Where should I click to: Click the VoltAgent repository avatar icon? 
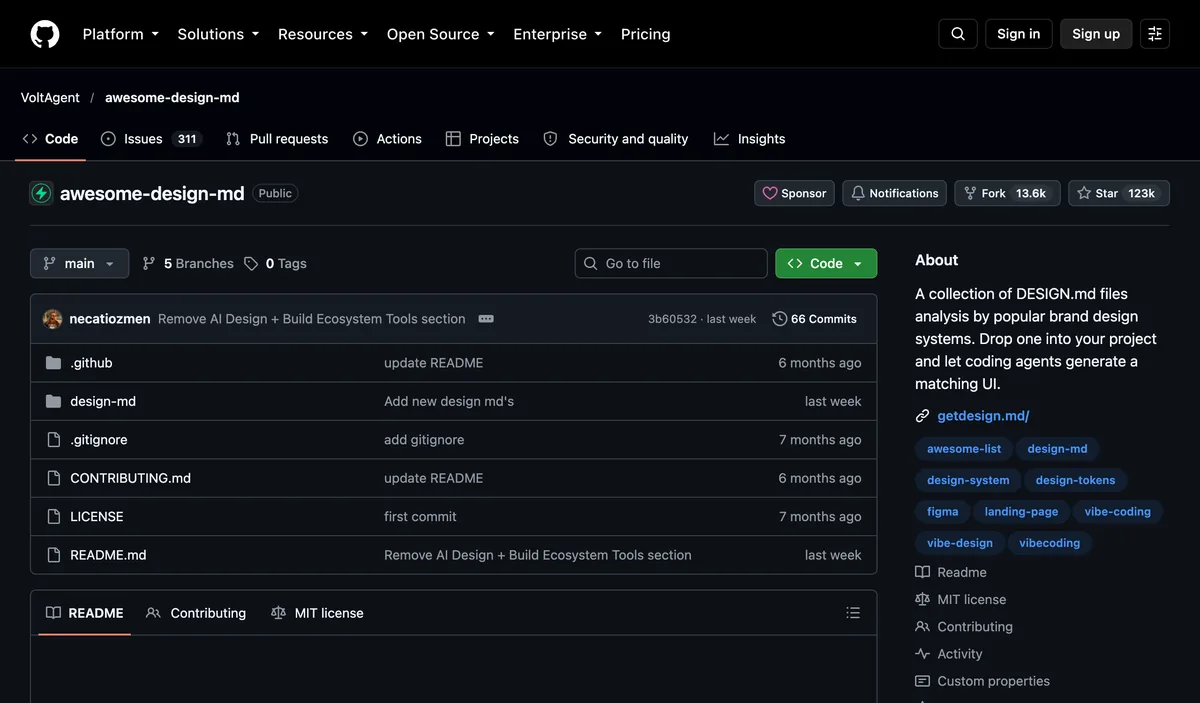click(41, 193)
